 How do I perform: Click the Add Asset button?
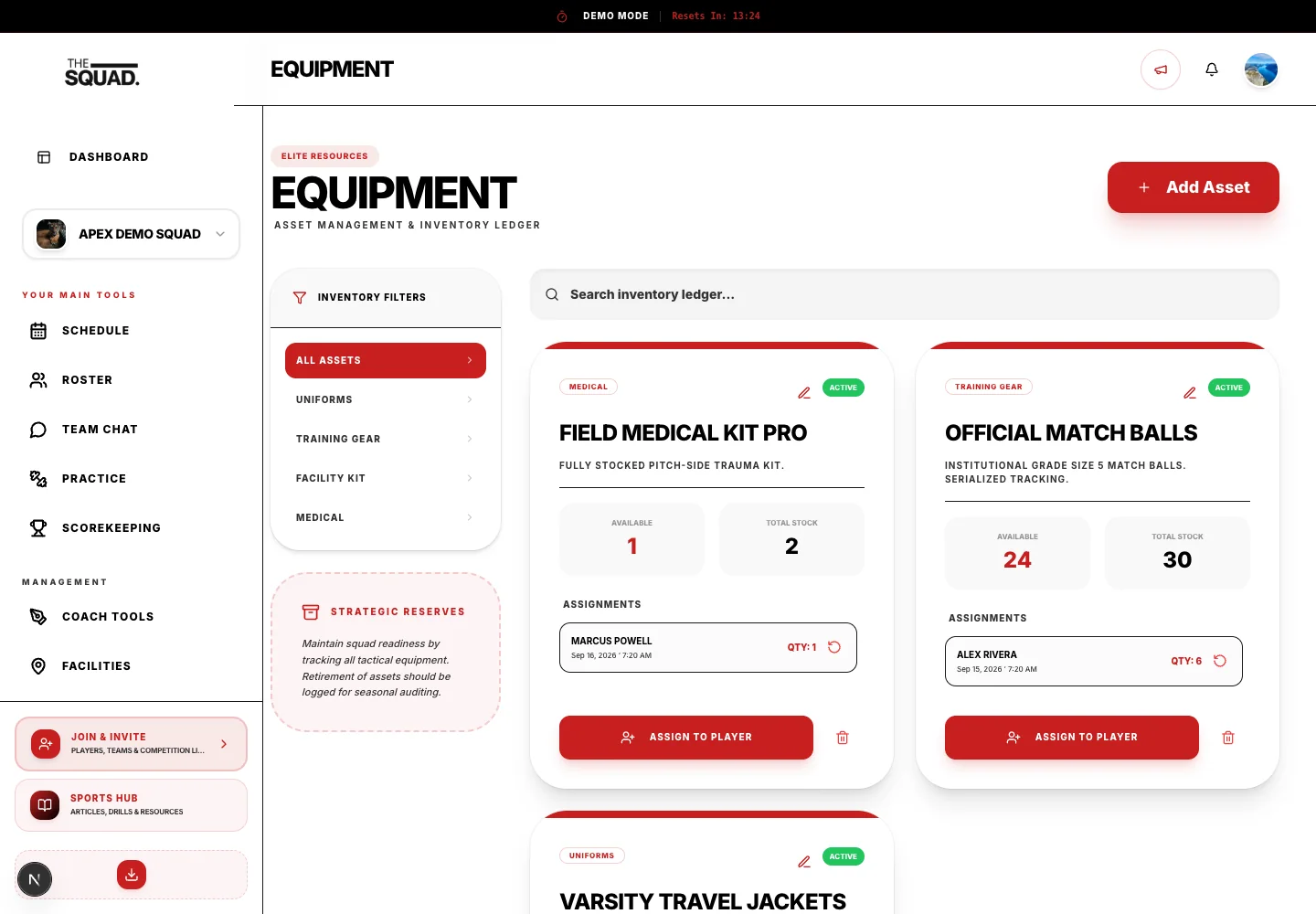(1194, 187)
